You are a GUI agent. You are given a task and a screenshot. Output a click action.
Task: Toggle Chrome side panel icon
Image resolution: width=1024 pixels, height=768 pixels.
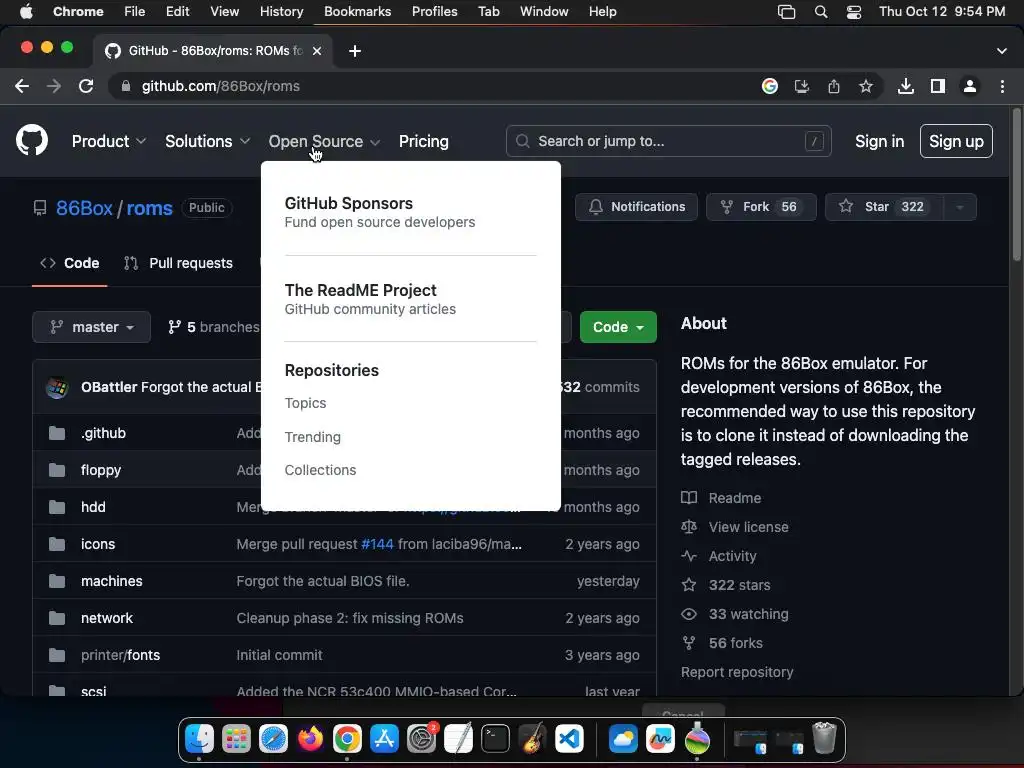point(938,86)
